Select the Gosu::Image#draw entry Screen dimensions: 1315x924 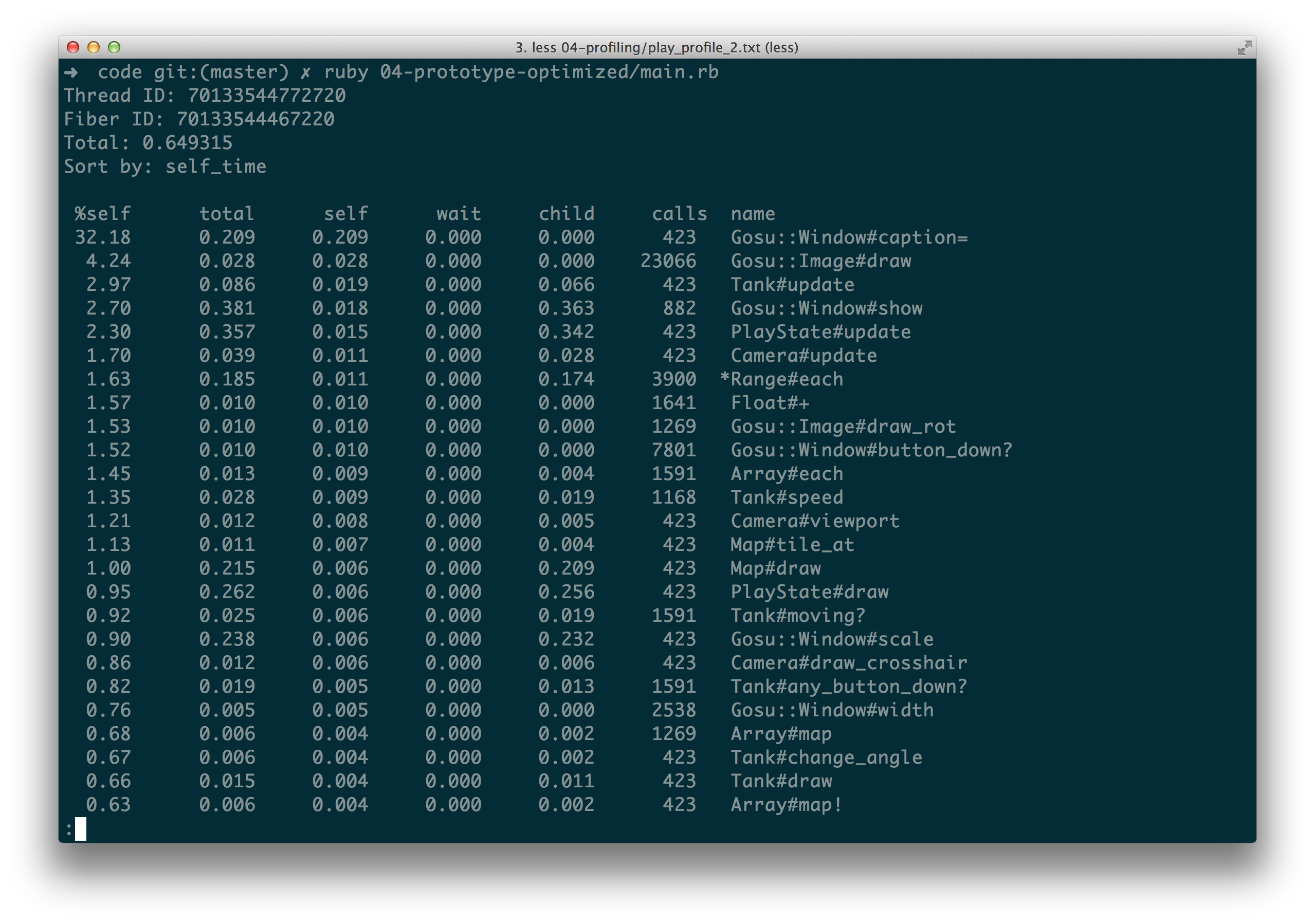tap(821, 261)
